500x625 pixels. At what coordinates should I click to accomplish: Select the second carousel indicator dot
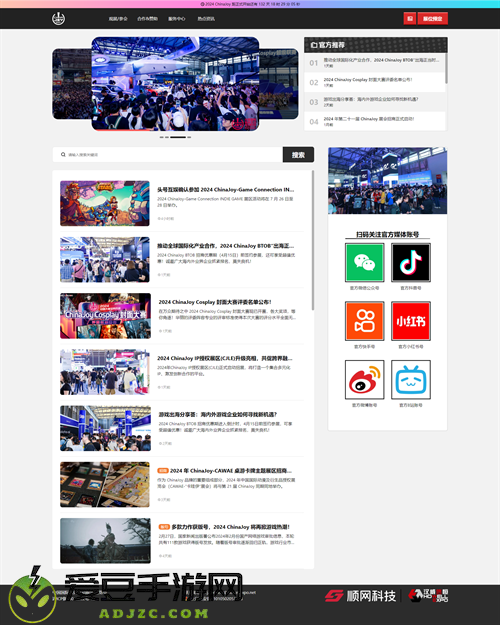click(x=167, y=137)
